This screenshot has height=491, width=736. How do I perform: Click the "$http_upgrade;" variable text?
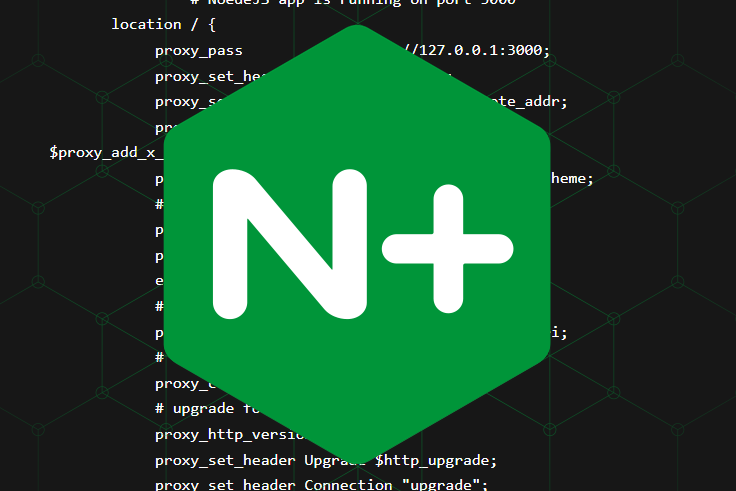(436, 460)
